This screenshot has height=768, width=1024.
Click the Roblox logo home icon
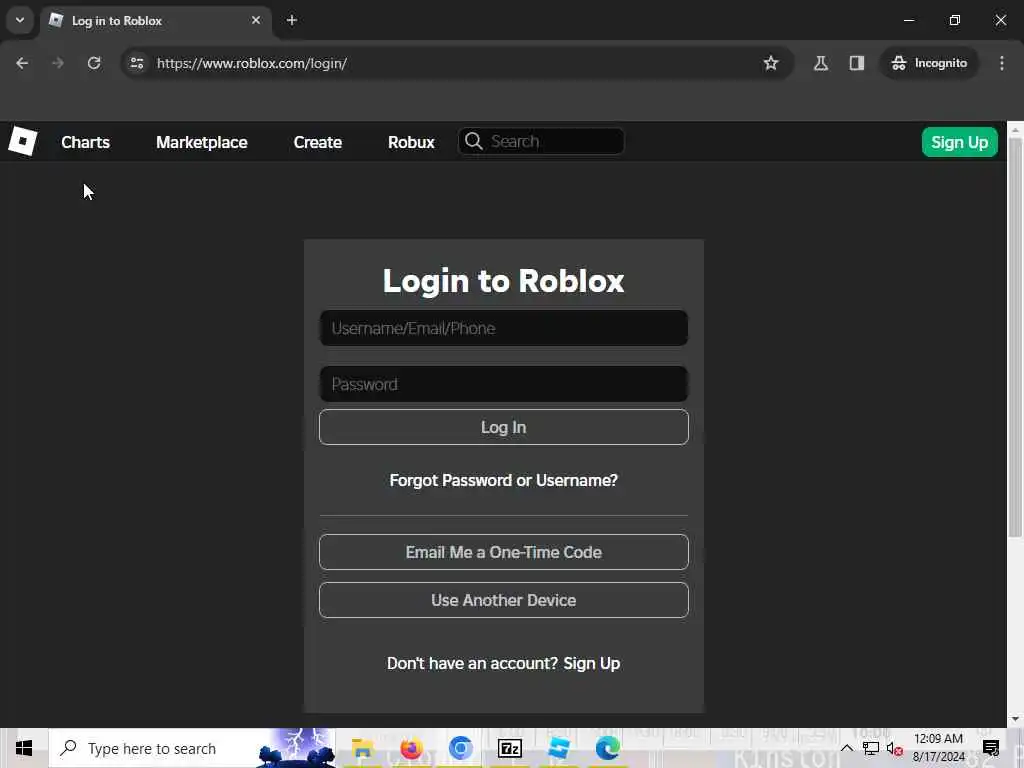point(23,141)
